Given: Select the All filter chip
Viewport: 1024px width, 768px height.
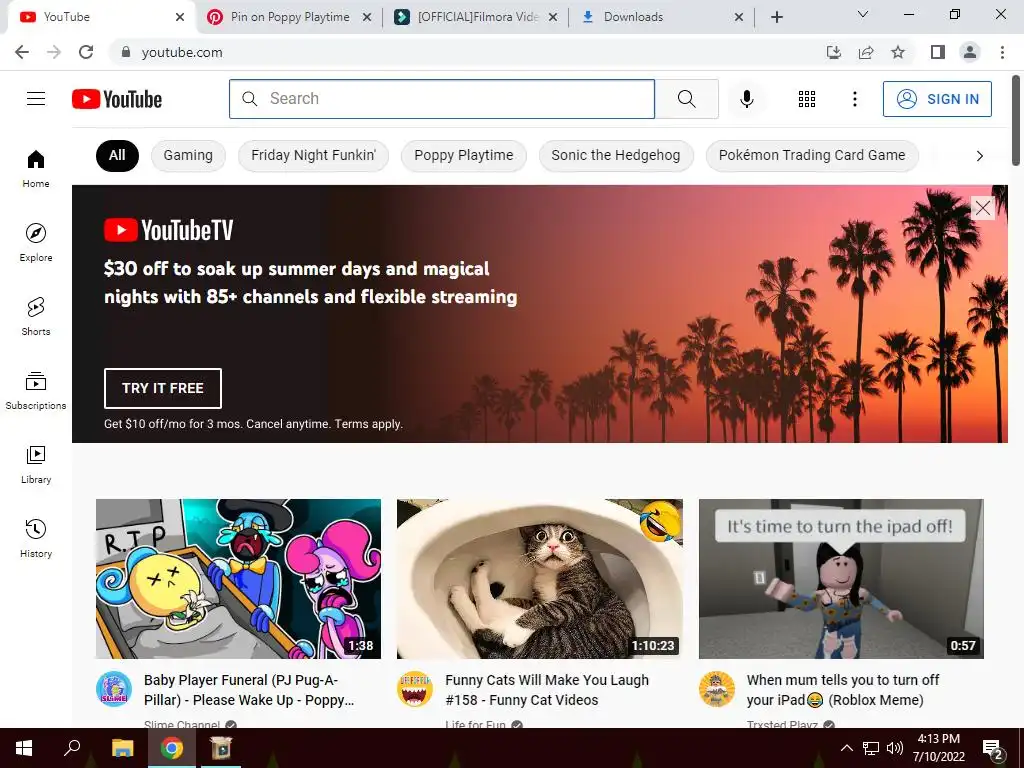Looking at the screenshot, I should point(117,155).
